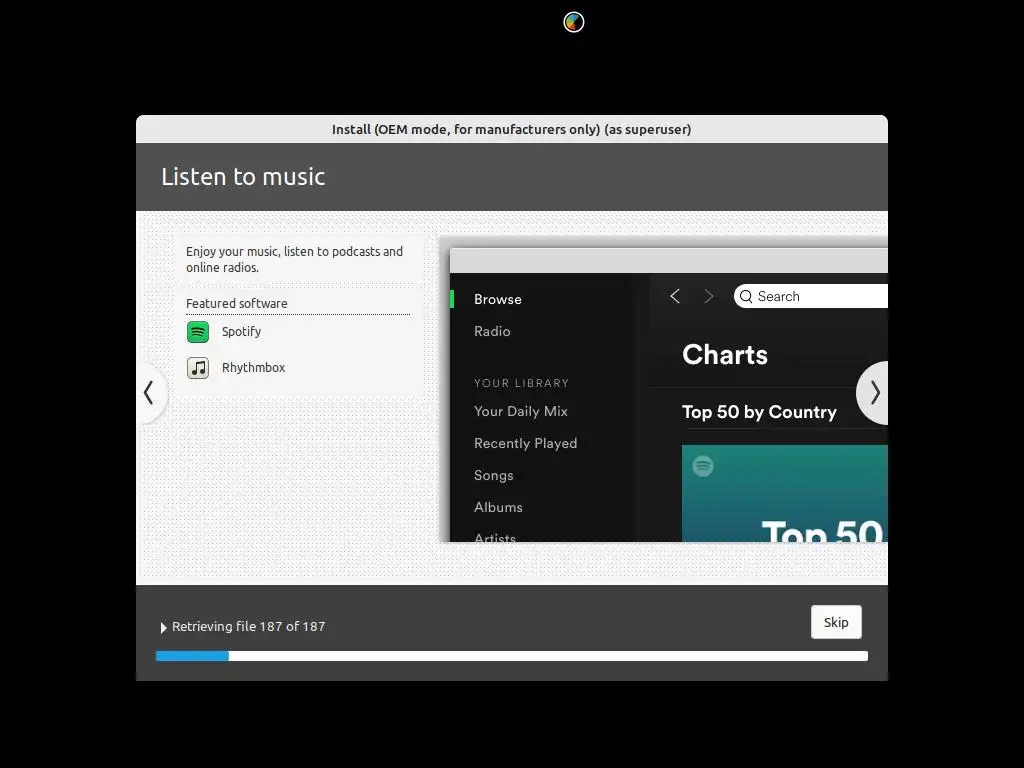Screen dimensions: 1024x768
Task: Click the forward chevron in Spotify preview
Action: tap(709, 296)
